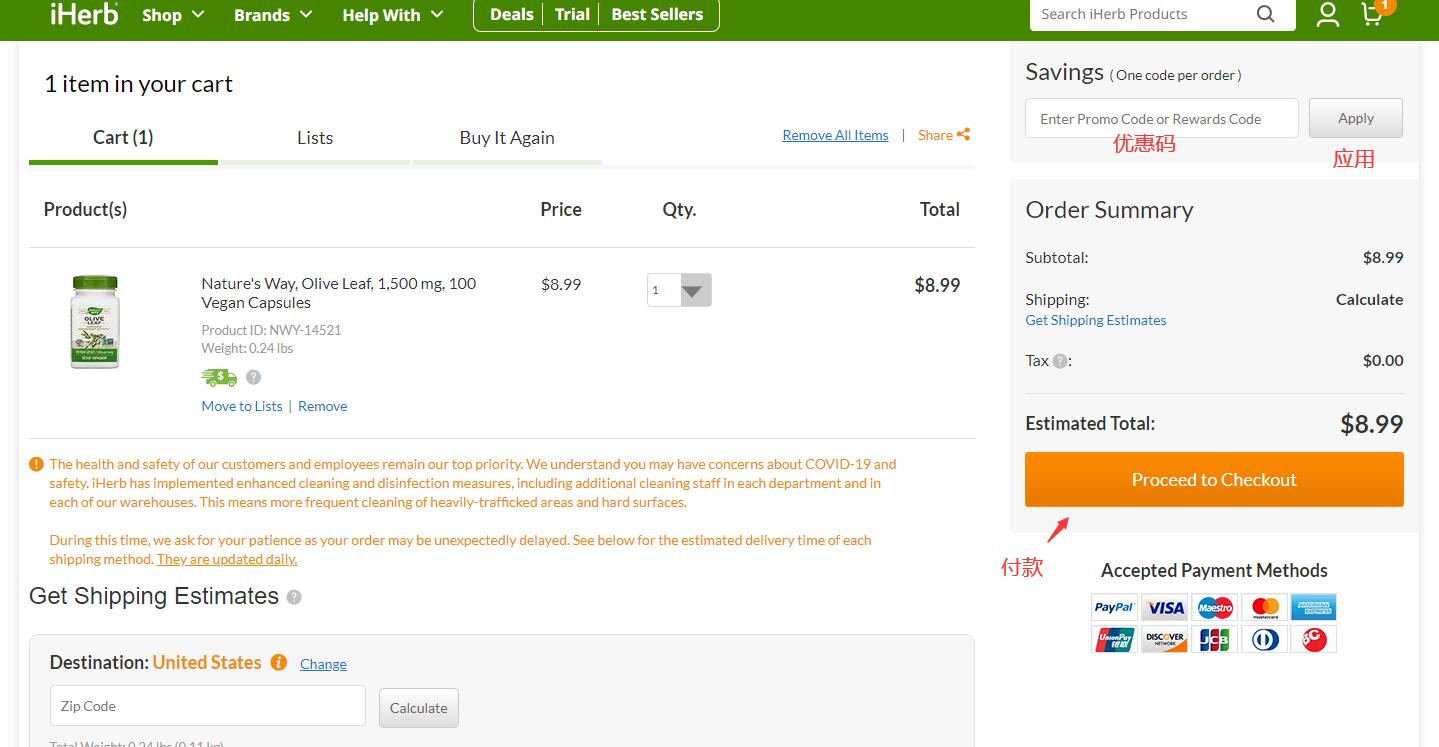
Task: Open the quantity dropdown
Action: click(x=680, y=290)
